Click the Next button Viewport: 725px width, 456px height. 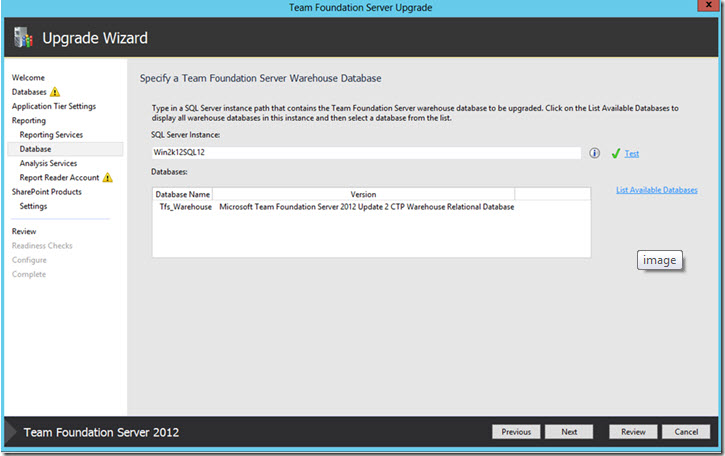(x=569, y=431)
